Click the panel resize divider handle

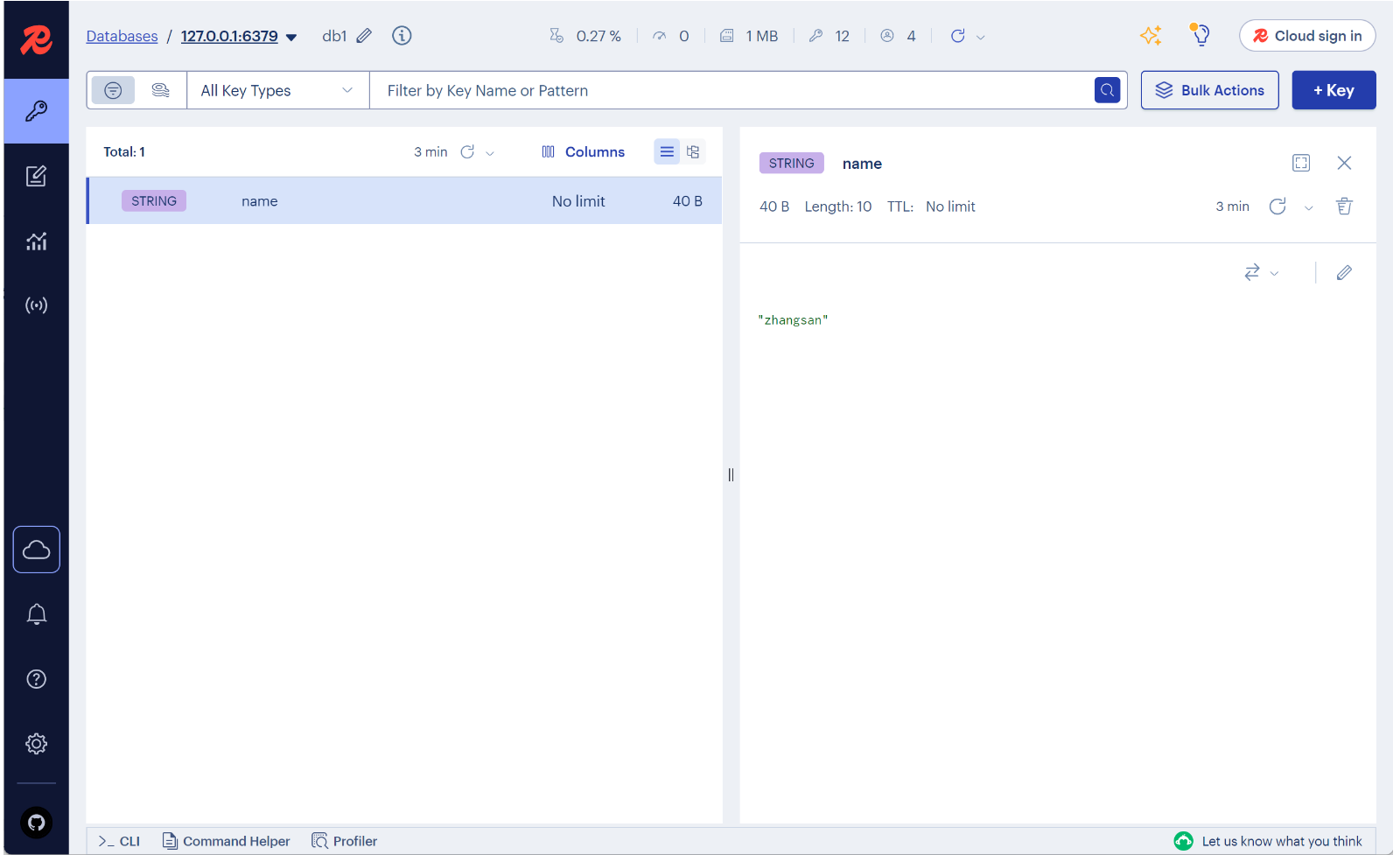(731, 475)
